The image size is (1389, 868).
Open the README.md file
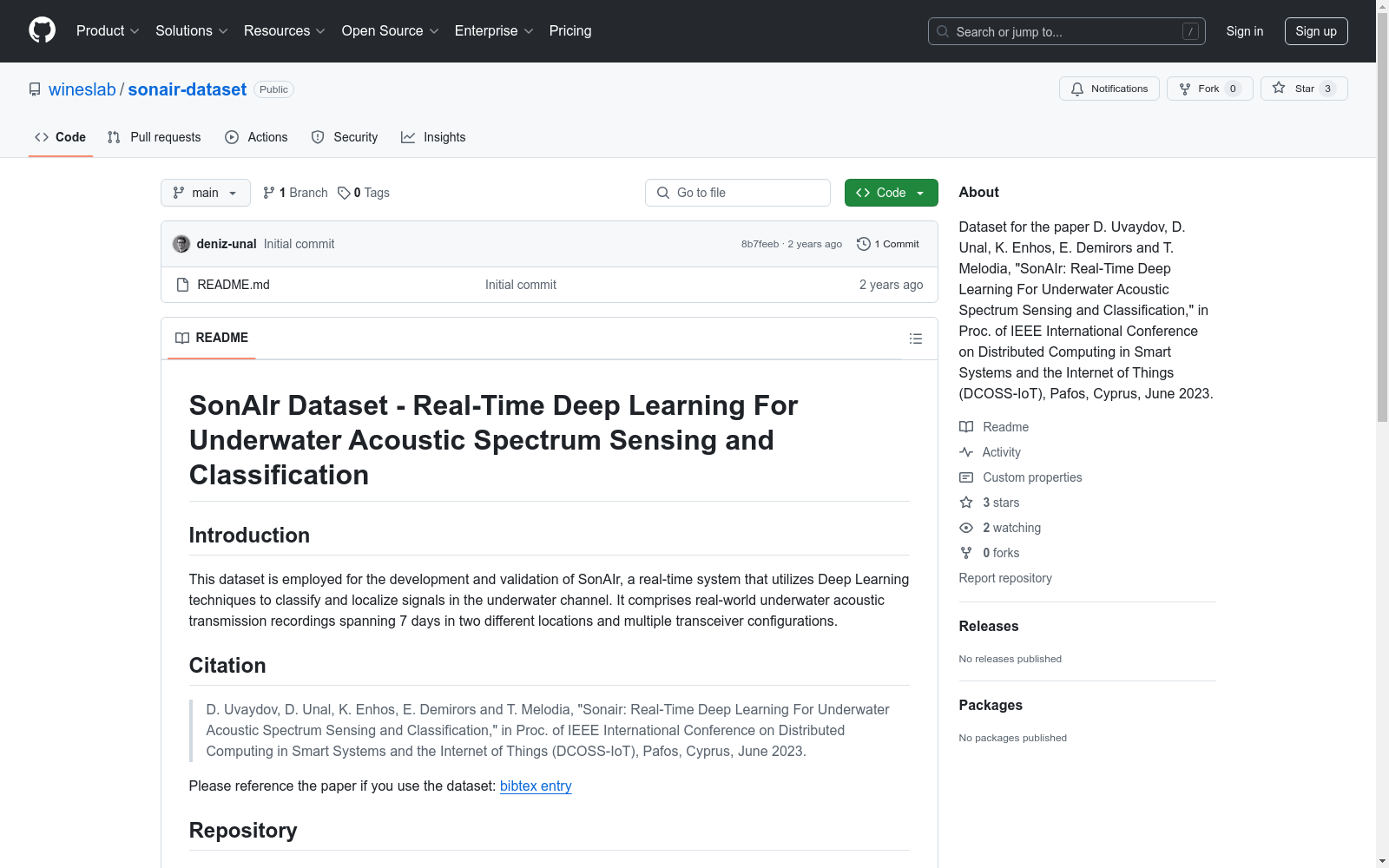coord(234,285)
